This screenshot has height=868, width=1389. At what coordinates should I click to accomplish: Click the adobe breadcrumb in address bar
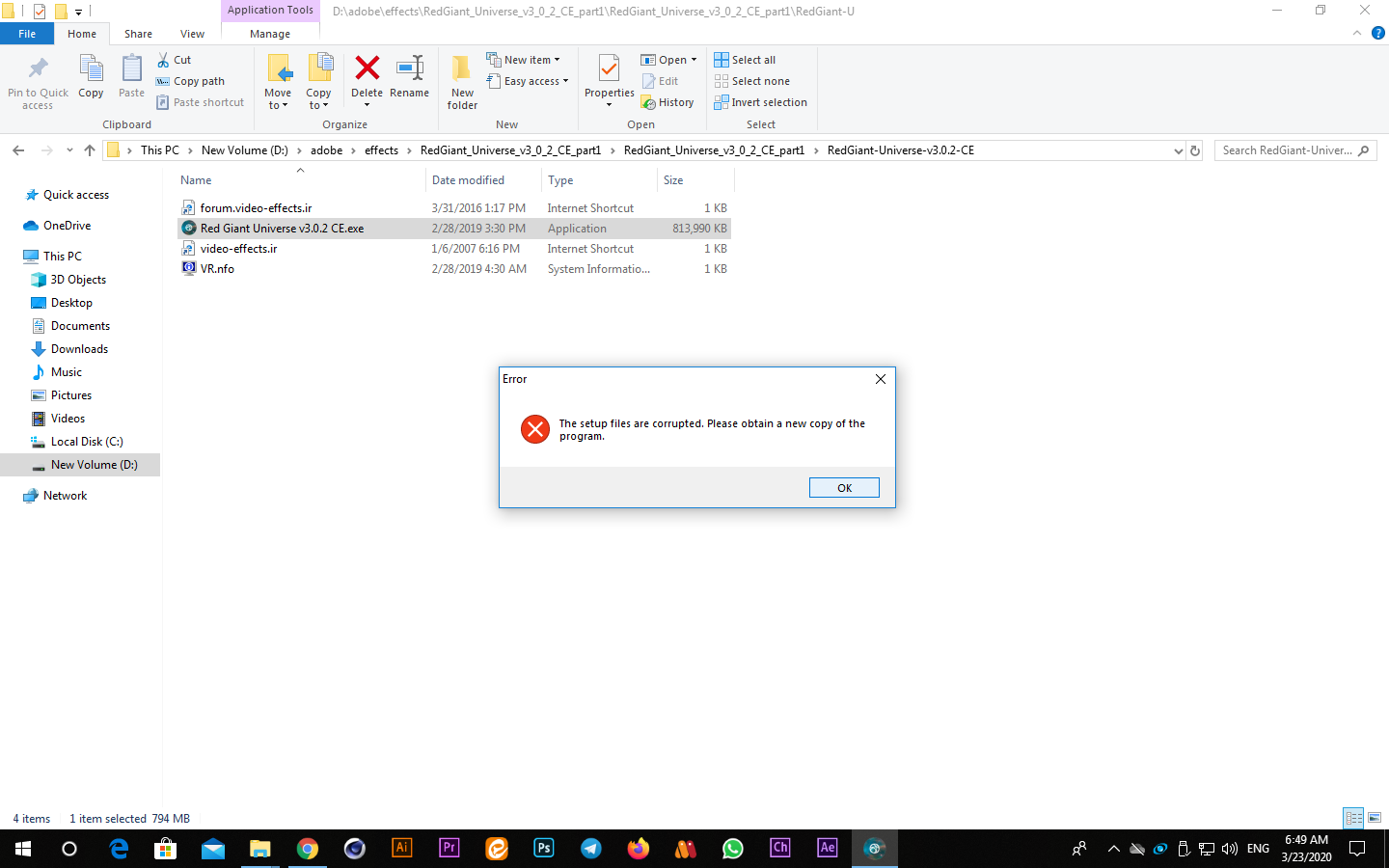click(x=326, y=150)
